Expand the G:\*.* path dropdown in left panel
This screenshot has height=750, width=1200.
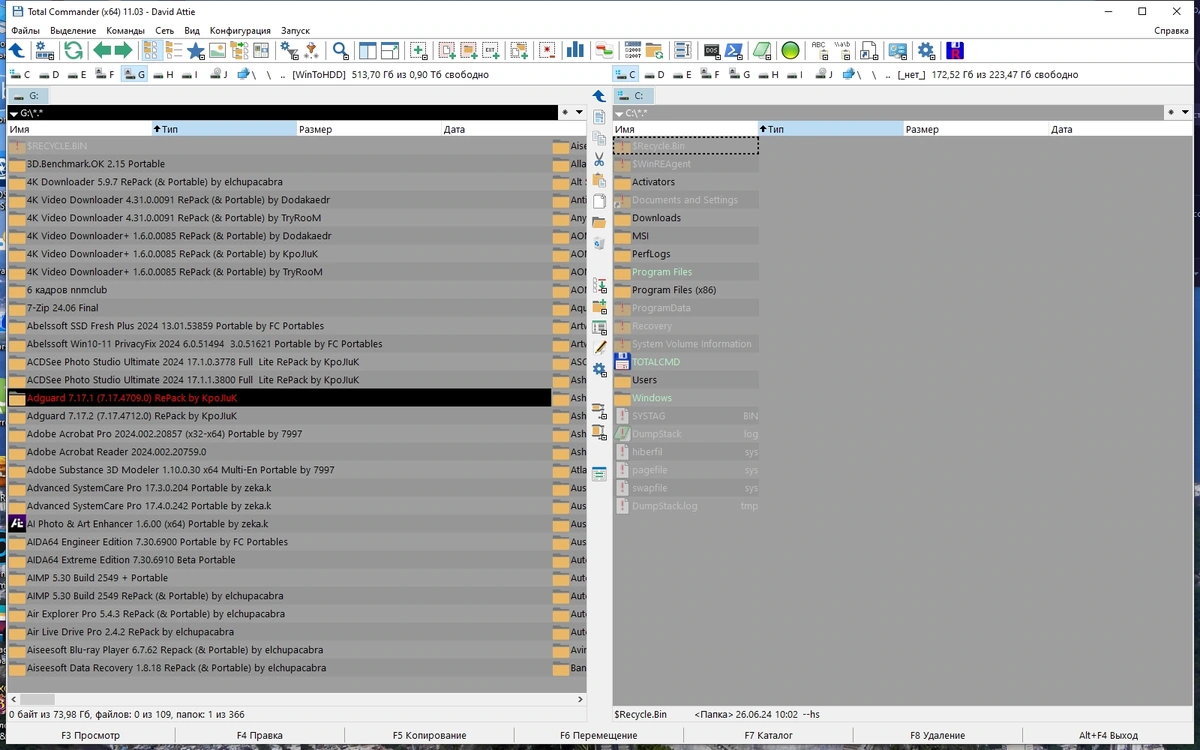coord(14,113)
